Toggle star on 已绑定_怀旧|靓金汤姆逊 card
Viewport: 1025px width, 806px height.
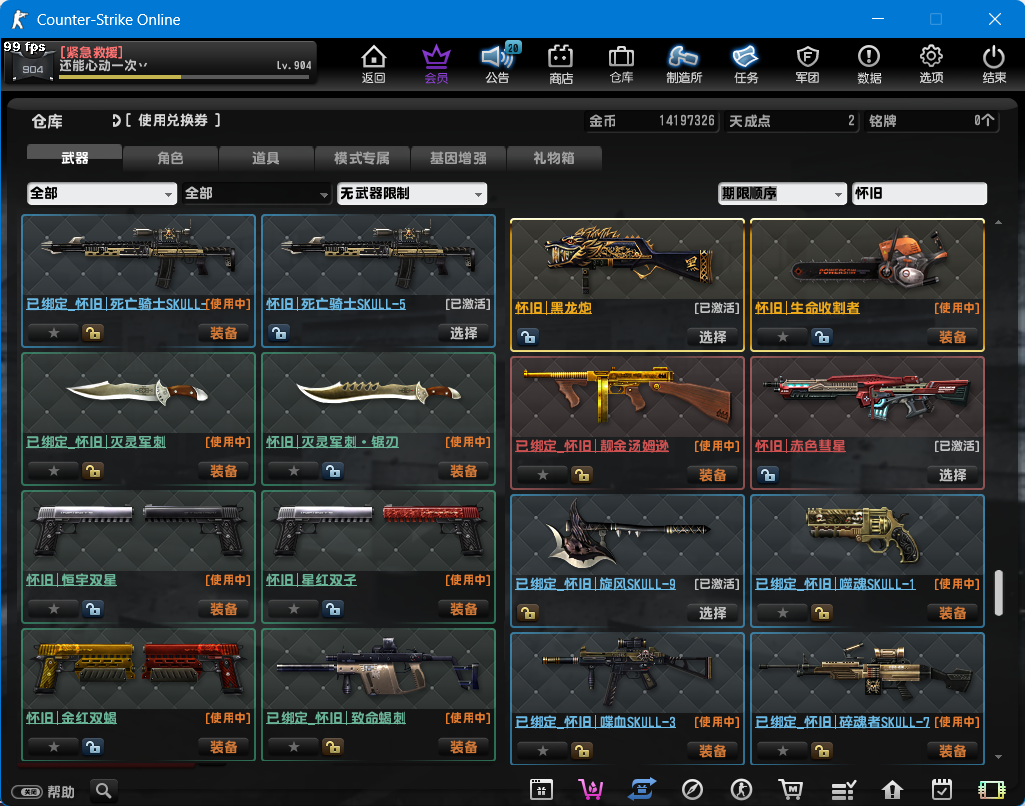[x=543, y=475]
